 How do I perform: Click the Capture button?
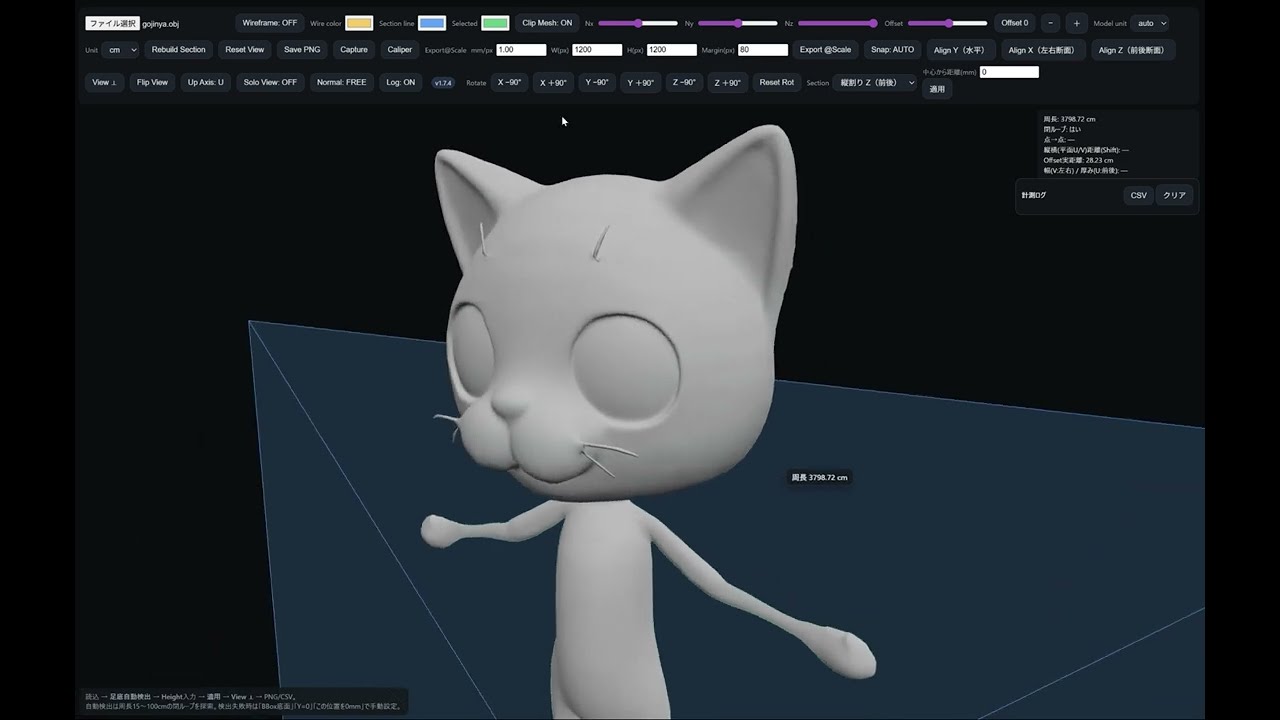point(354,50)
